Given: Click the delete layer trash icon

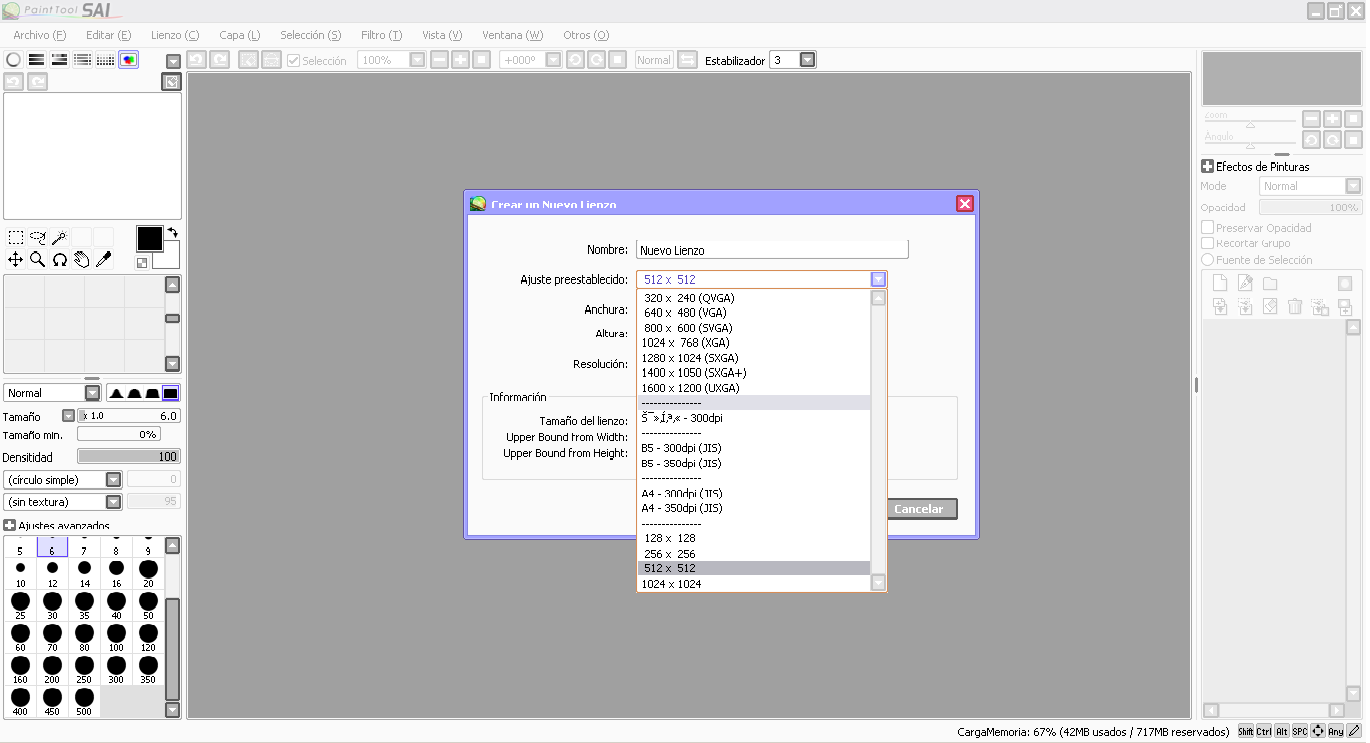Looking at the screenshot, I should pyautogui.click(x=1295, y=307).
